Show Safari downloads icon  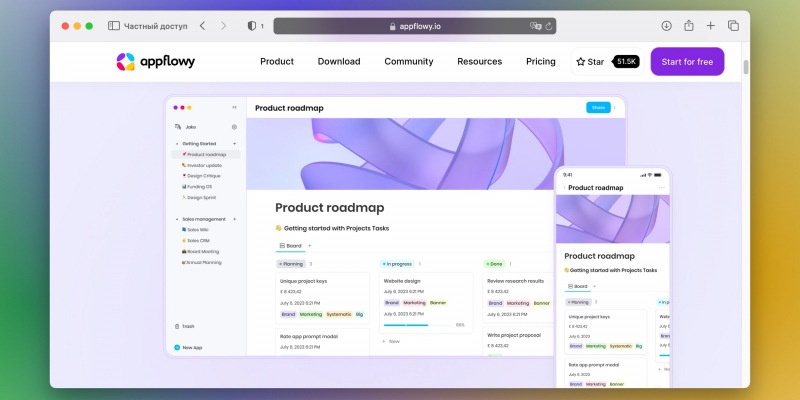(x=666, y=26)
